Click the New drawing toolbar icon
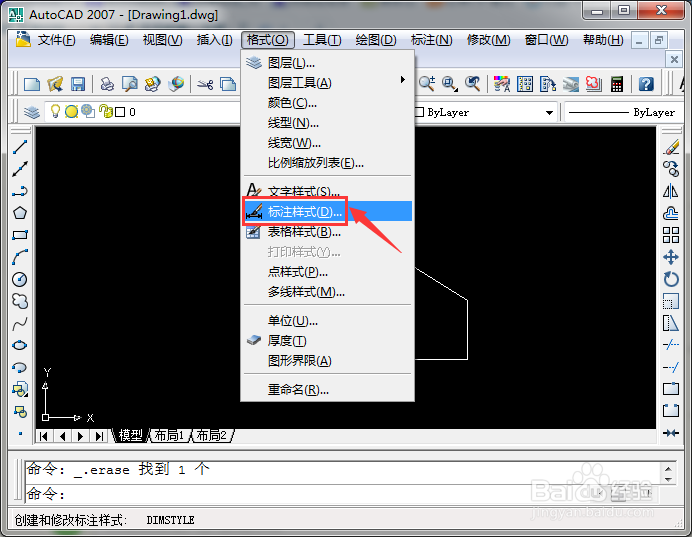 [32, 84]
